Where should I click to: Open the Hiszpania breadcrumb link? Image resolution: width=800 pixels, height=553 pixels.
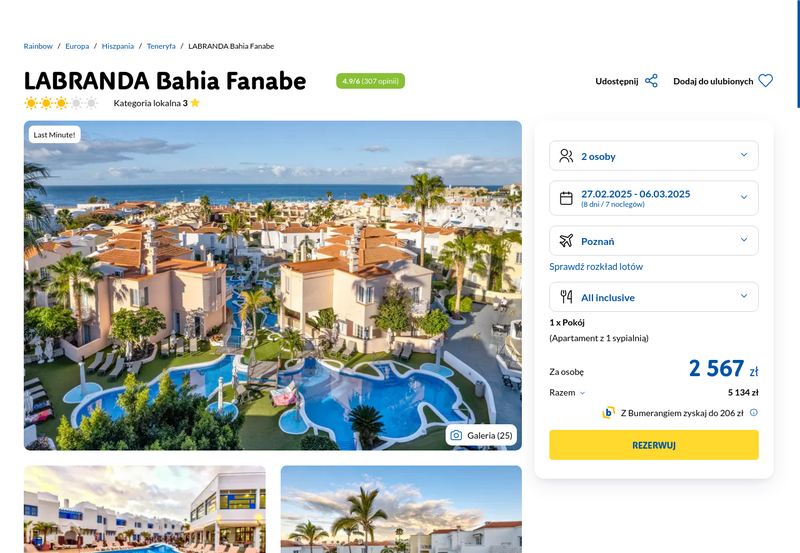pyautogui.click(x=117, y=46)
